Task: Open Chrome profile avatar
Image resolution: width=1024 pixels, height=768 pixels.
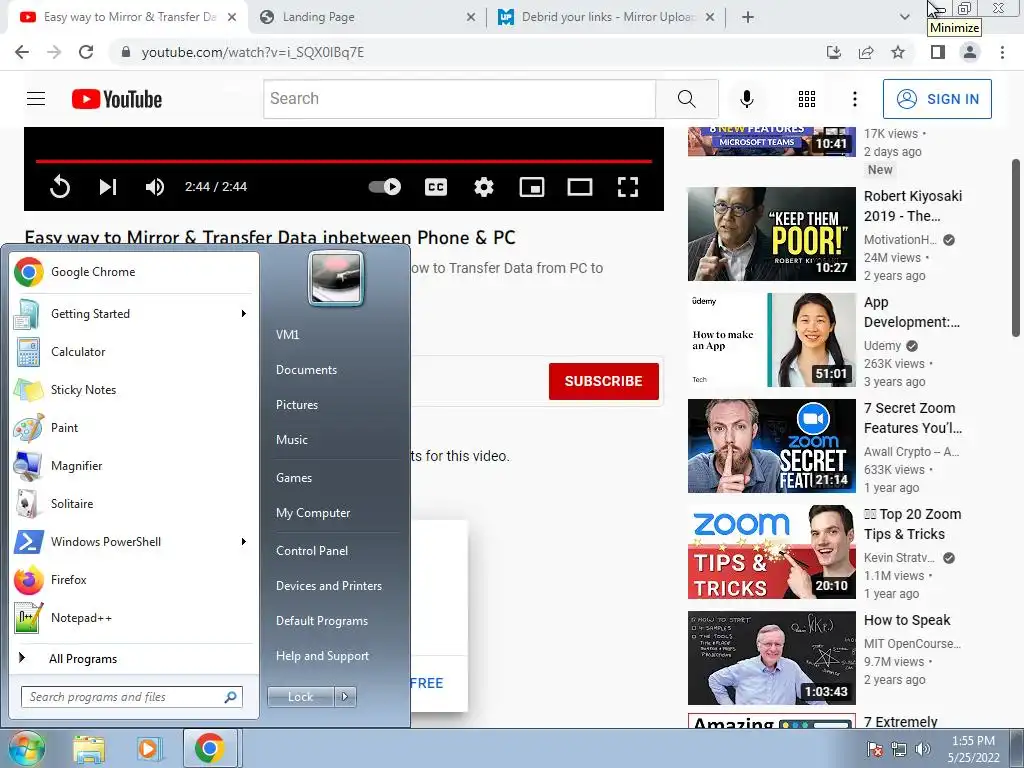Action: coord(970,52)
